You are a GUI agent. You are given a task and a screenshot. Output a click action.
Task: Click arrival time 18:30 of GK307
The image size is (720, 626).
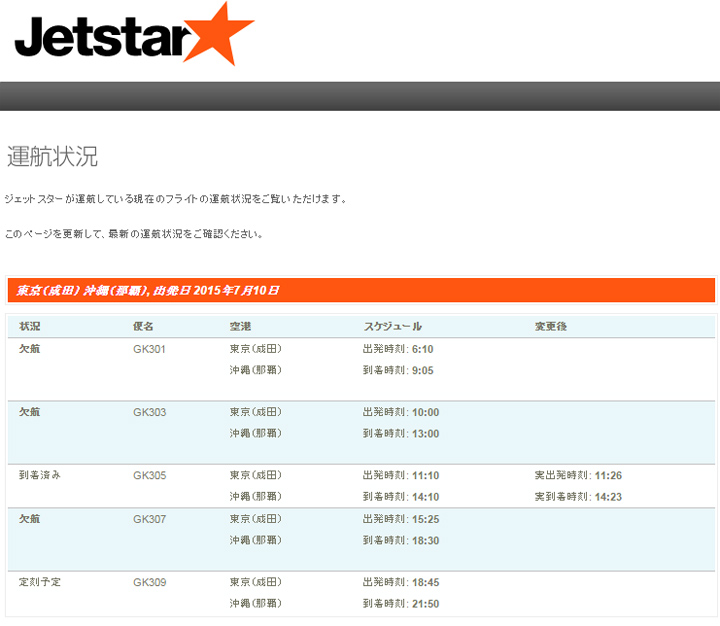click(x=426, y=541)
